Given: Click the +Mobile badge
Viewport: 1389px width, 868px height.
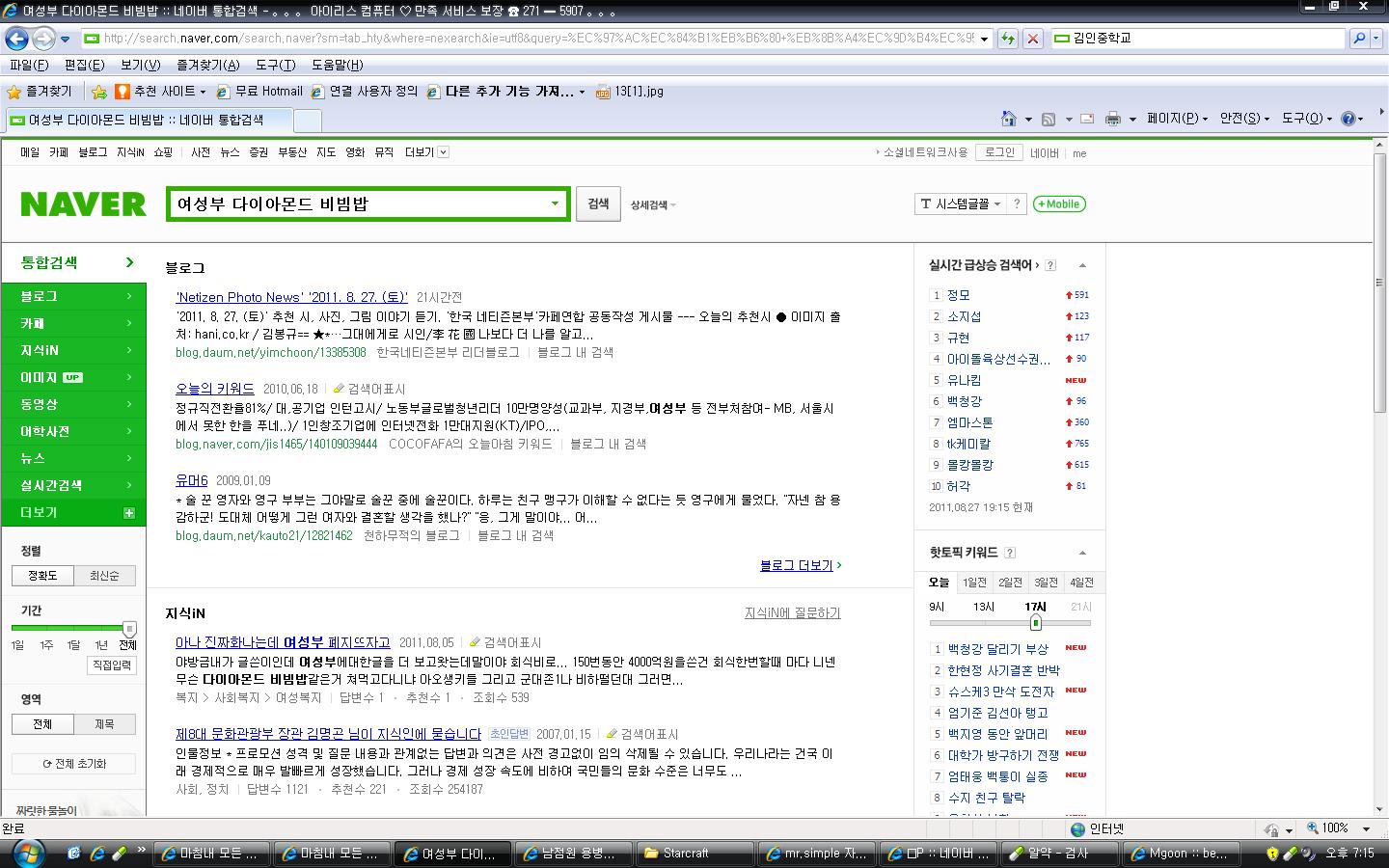Looking at the screenshot, I should pyautogui.click(x=1059, y=203).
